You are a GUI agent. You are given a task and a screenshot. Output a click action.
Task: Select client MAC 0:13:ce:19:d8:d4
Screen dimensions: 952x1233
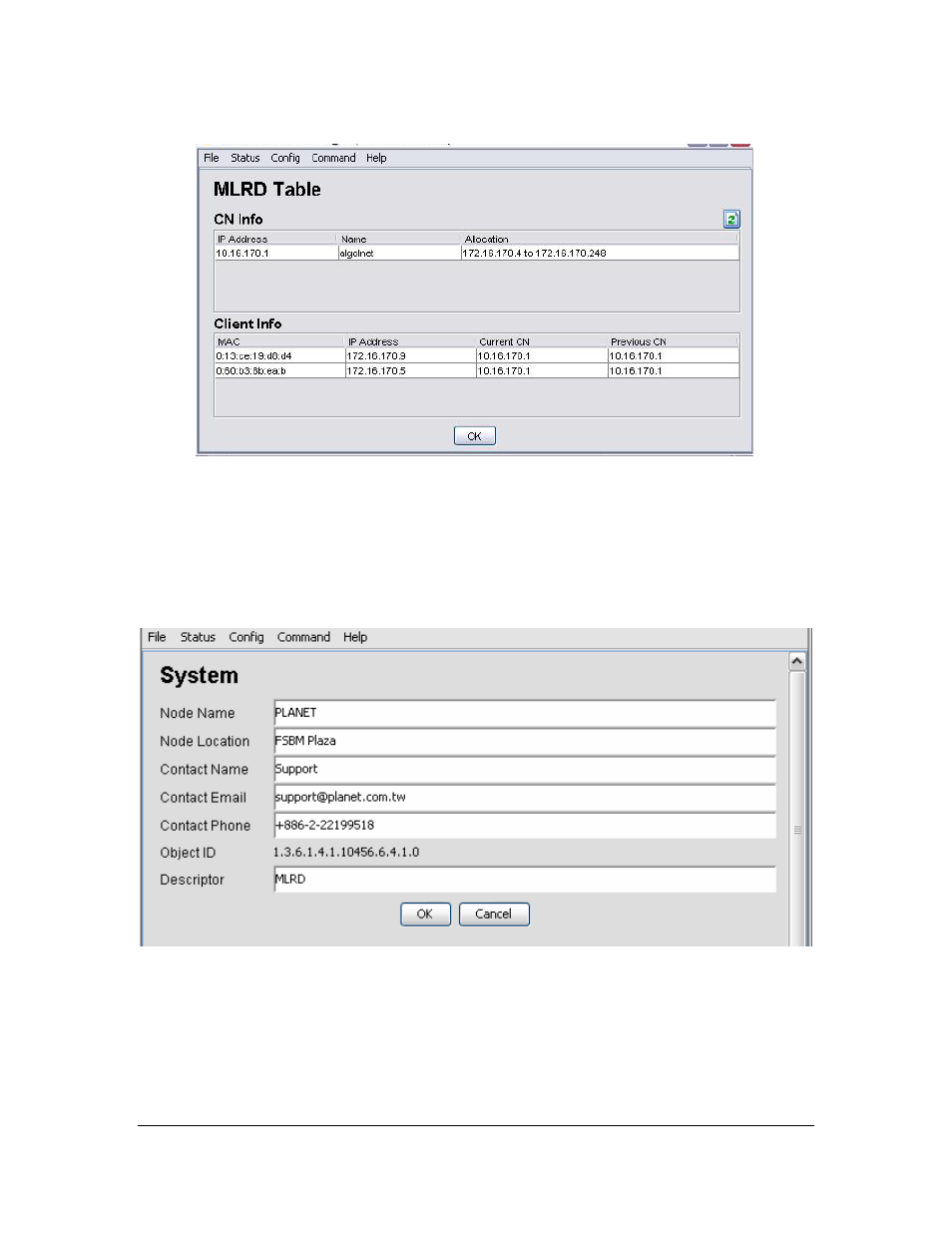pos(280,356)
